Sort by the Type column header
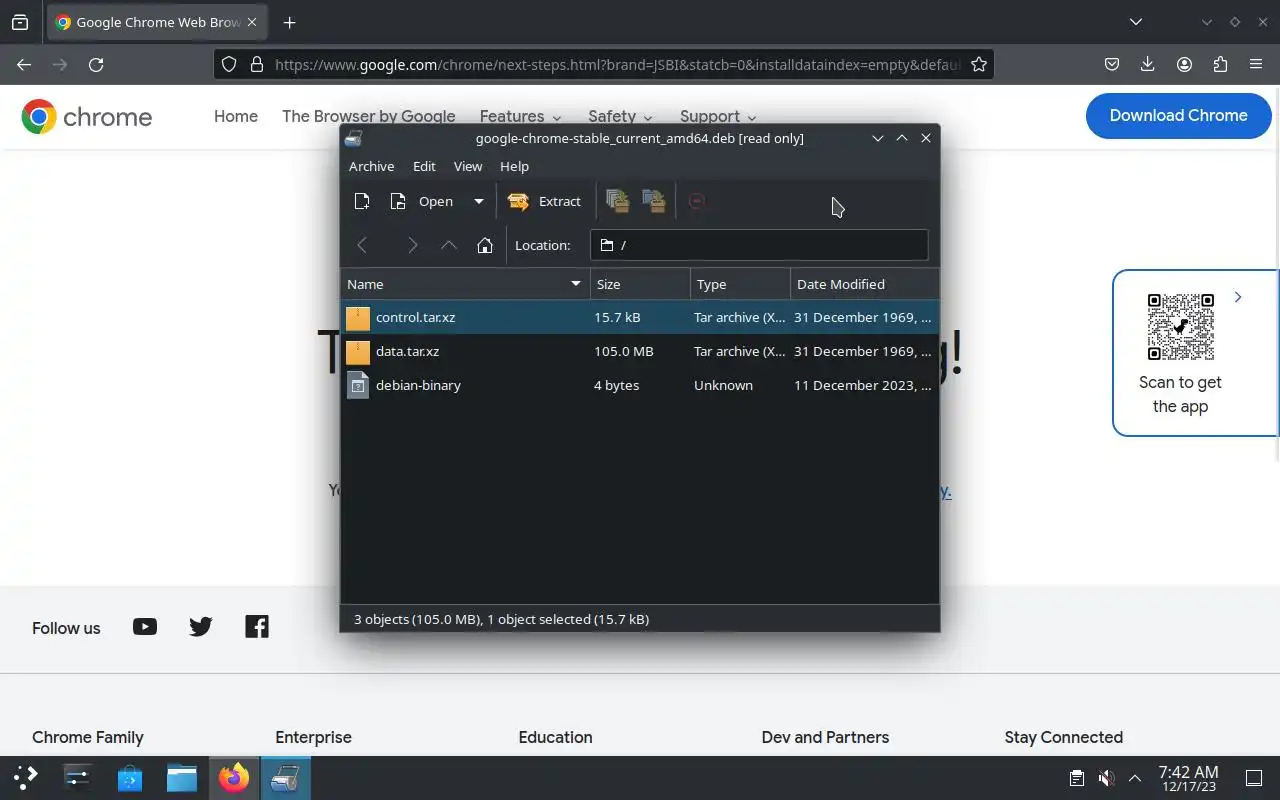 click(x=740, y=284)
